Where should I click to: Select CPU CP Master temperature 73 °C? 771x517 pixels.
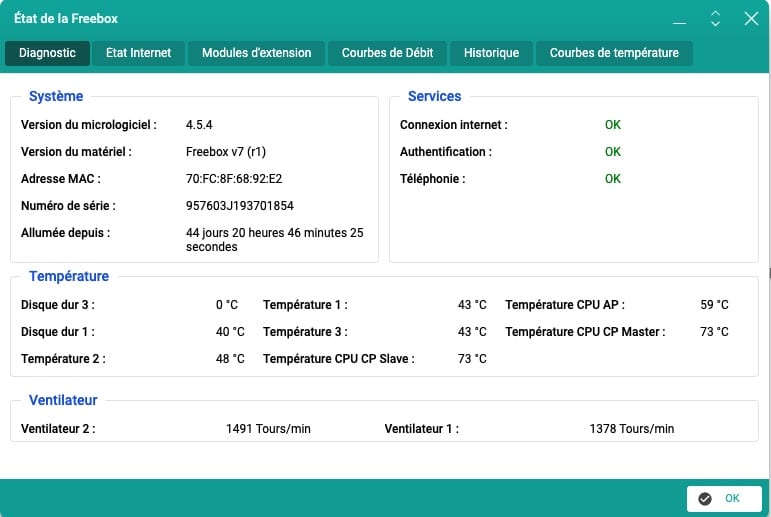pyautogui.click(x=714, y=332)
